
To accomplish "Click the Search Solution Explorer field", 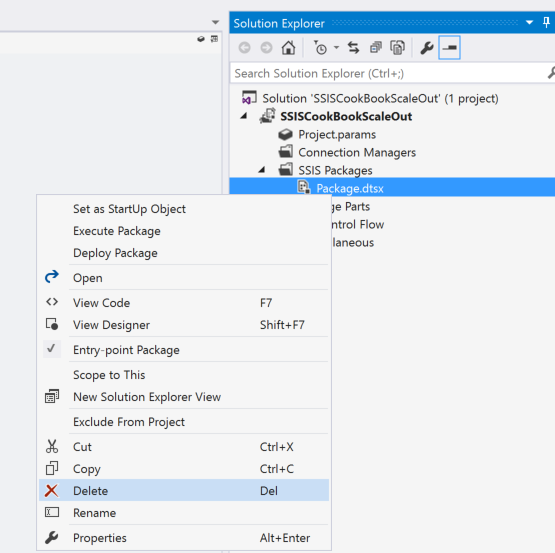I will click(x=388, y=73).
